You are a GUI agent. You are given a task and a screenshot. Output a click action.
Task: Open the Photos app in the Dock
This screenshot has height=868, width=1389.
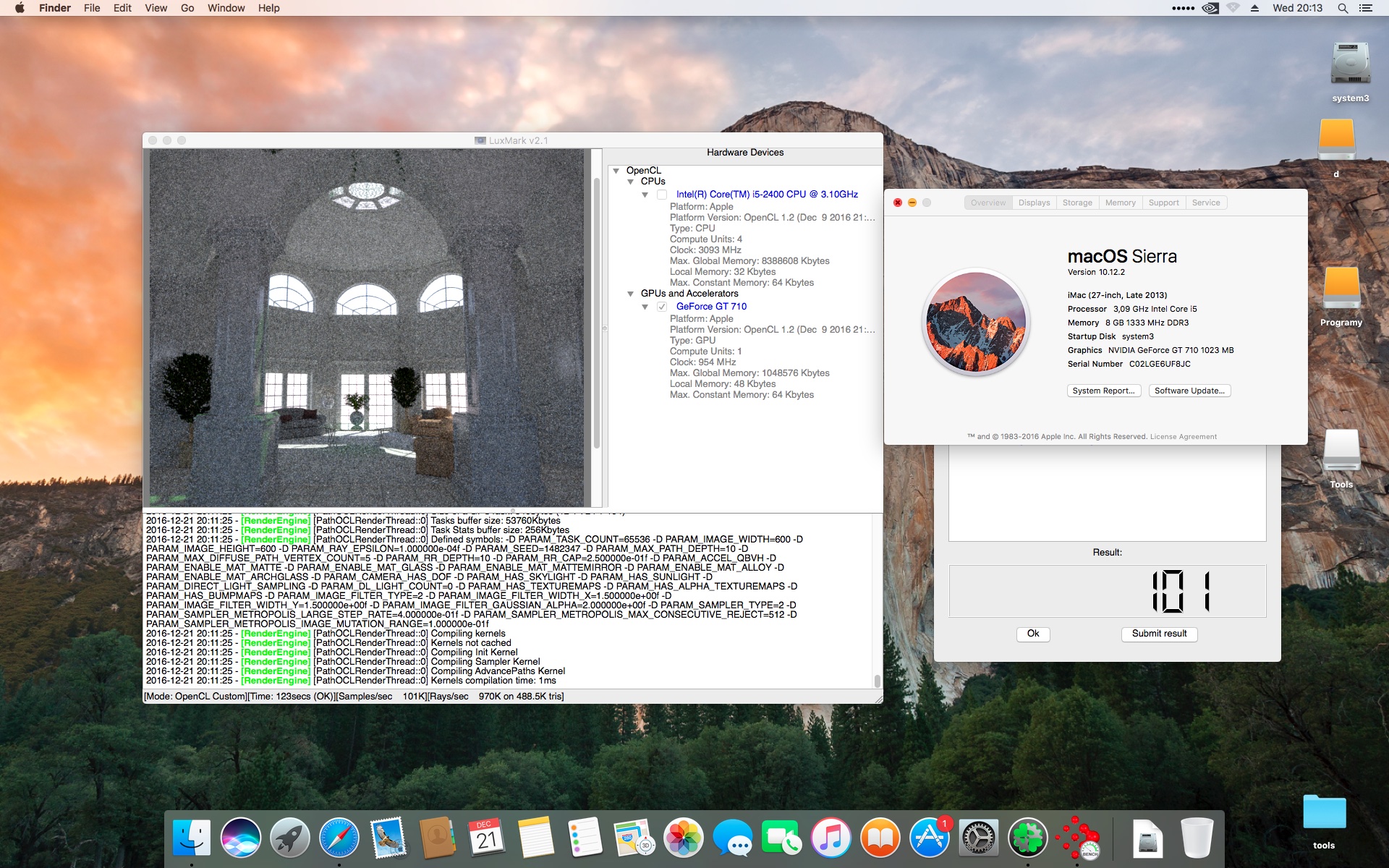tap(684, 838)
